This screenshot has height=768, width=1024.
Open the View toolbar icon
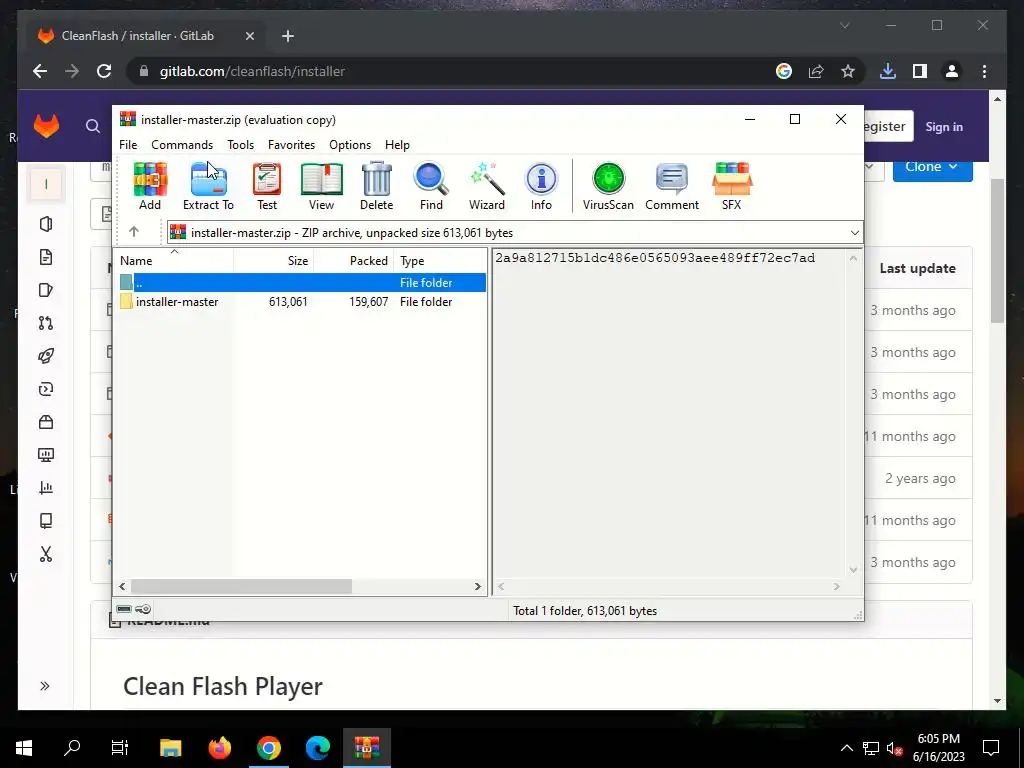(321, 186)
